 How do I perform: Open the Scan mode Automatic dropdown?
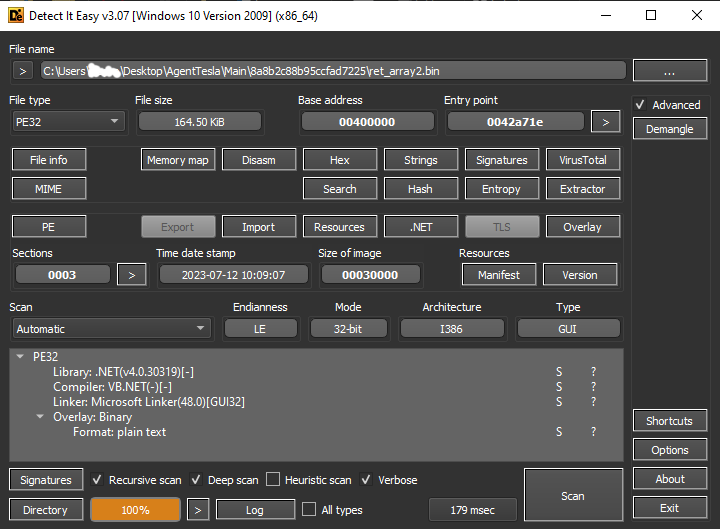[110, 329]
